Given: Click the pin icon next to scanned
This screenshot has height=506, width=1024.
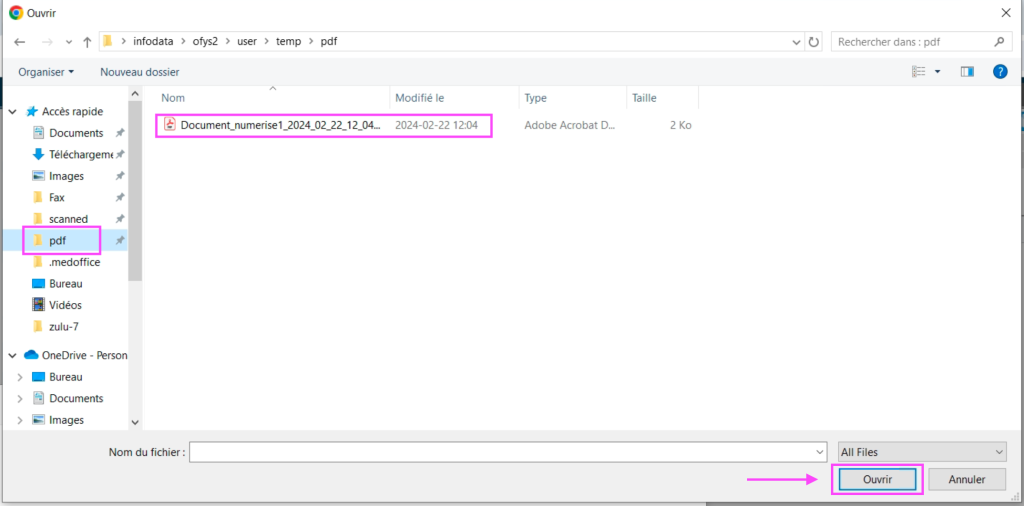Looking at the screenshot, I should (x=120, y=219).
